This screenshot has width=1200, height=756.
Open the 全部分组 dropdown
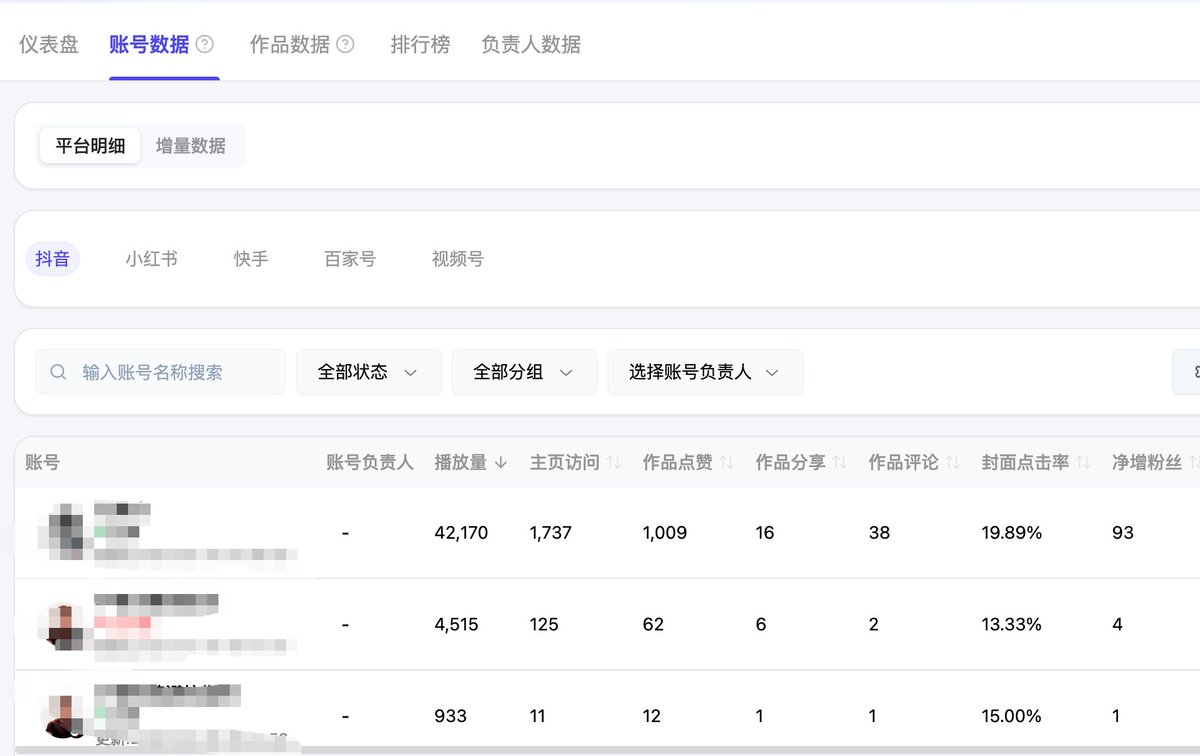tap(524, 372)
